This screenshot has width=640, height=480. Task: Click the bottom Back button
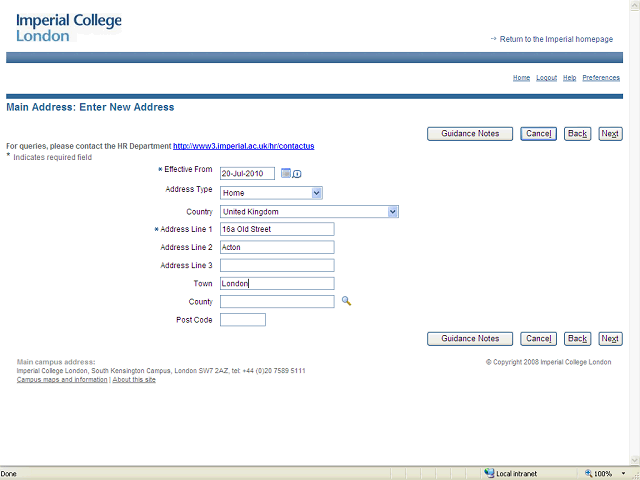577,339
